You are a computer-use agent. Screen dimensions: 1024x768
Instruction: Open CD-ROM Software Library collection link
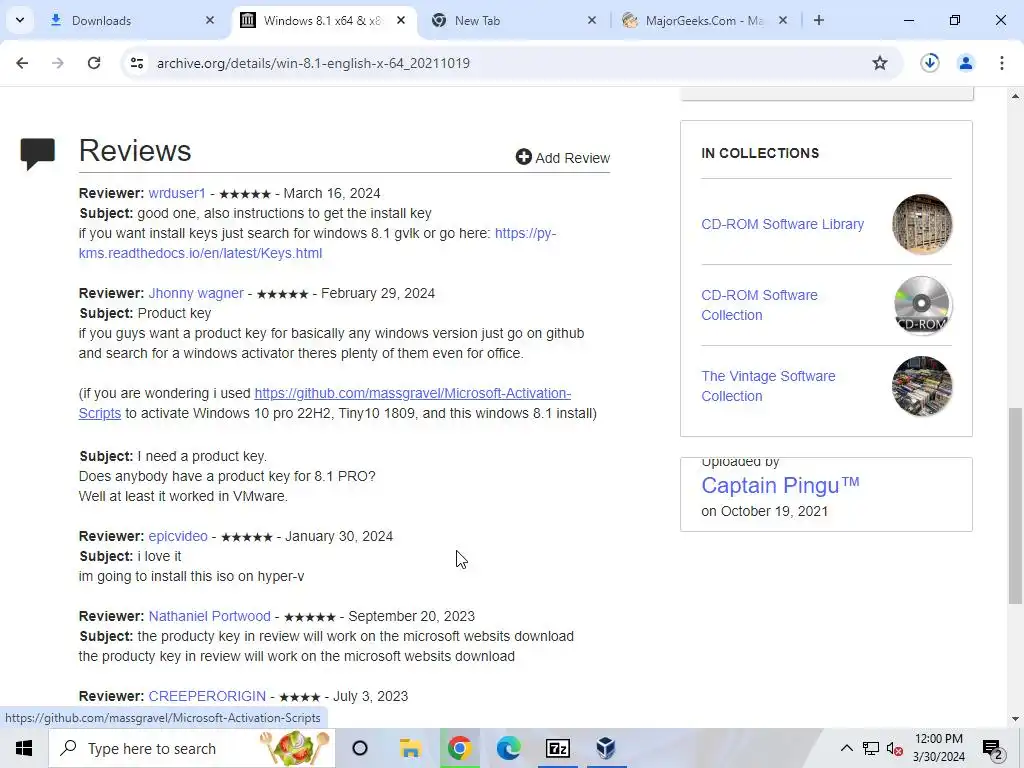(x=782, y=224)
